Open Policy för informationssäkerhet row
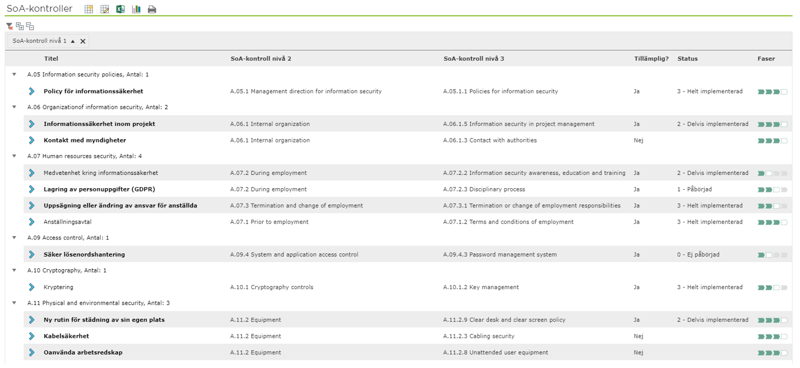This screenshot has height=368, width=800. (x=93, y=91)
